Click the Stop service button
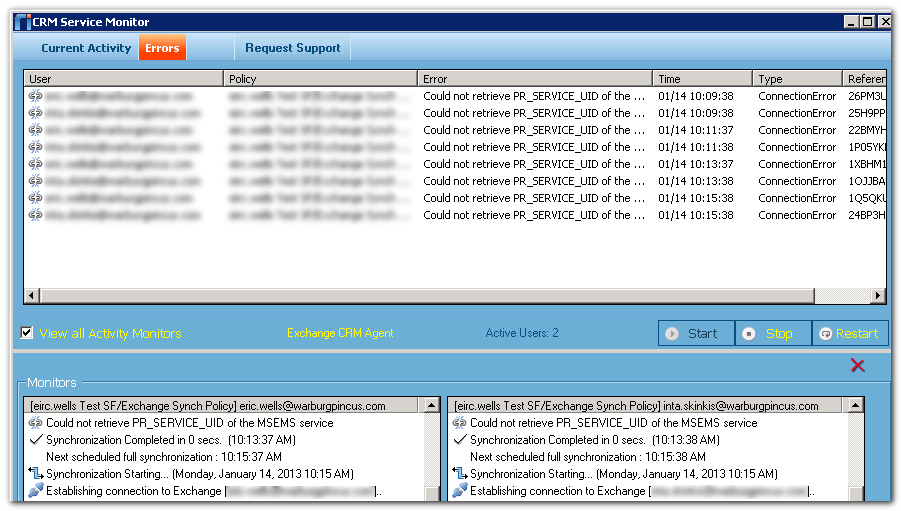Viewport: 901px width, 511px height. tap(773, 333)
